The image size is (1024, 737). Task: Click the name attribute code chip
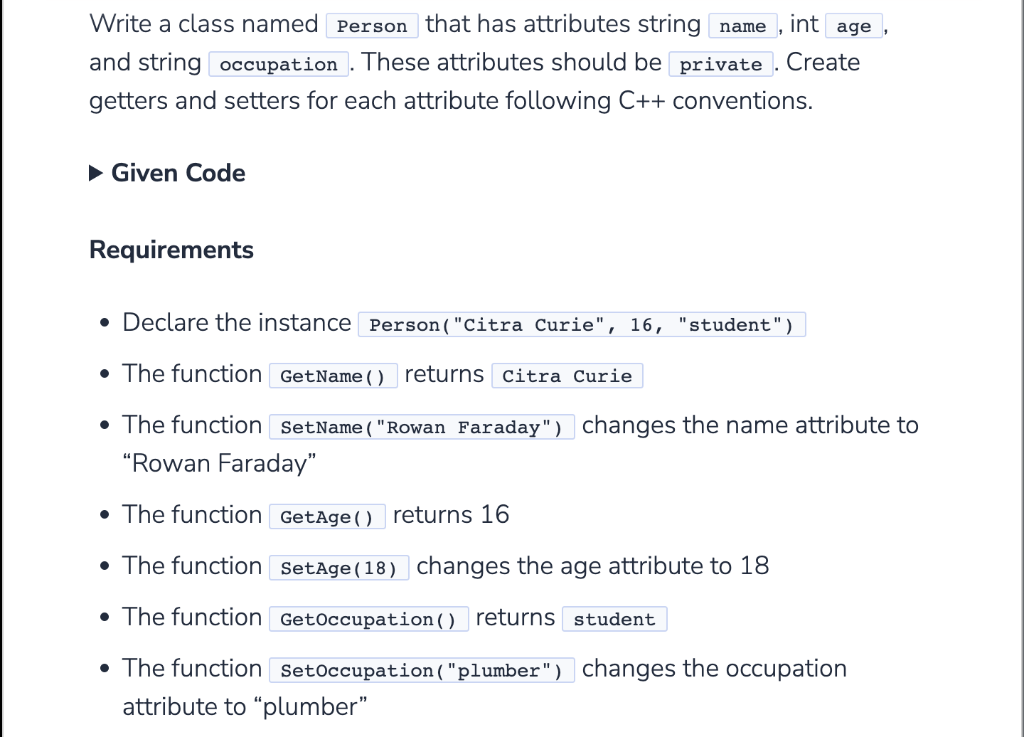742,26
